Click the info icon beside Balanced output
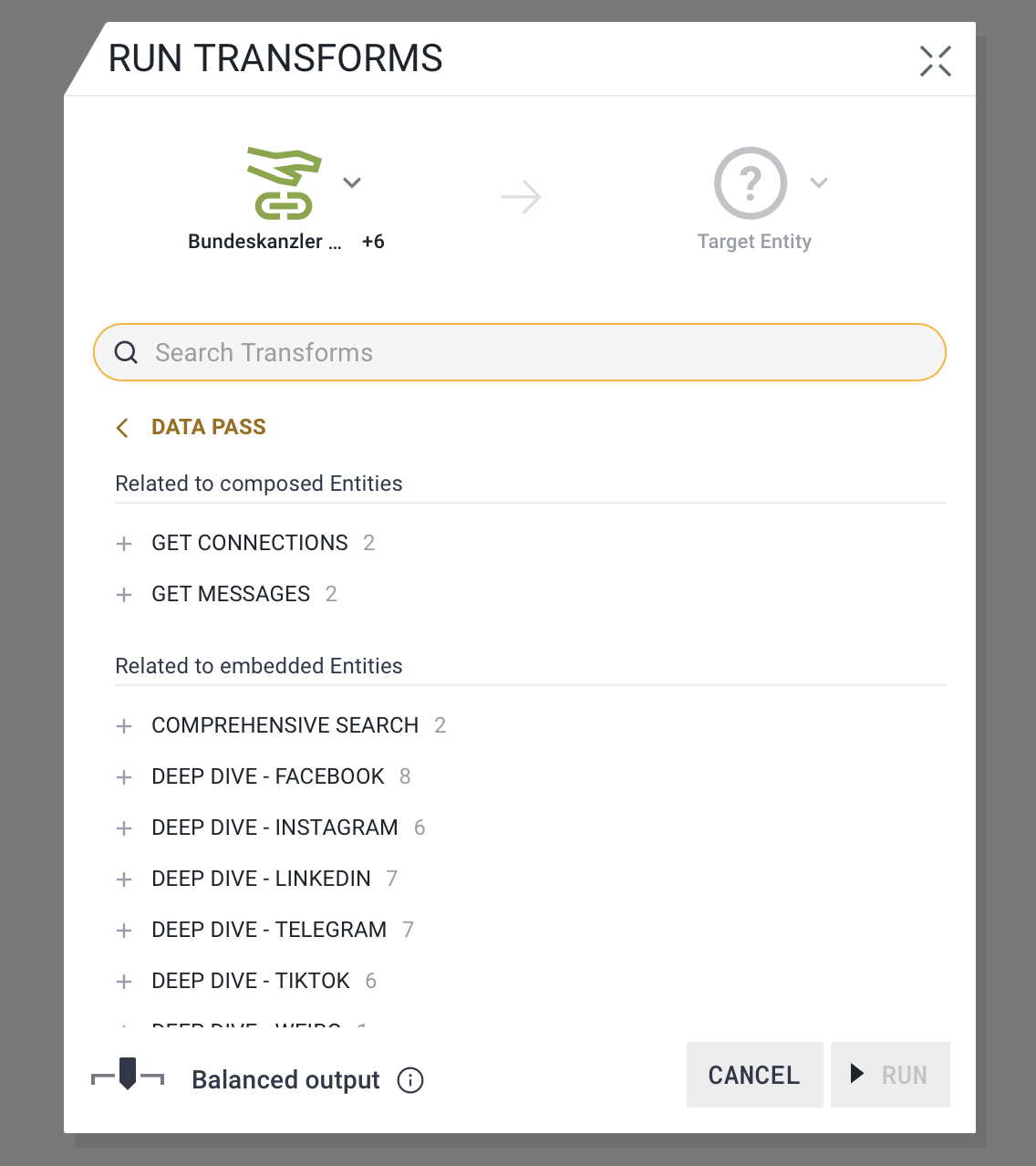This screenshot has width=1036, height=1166. click(410, 1080)
